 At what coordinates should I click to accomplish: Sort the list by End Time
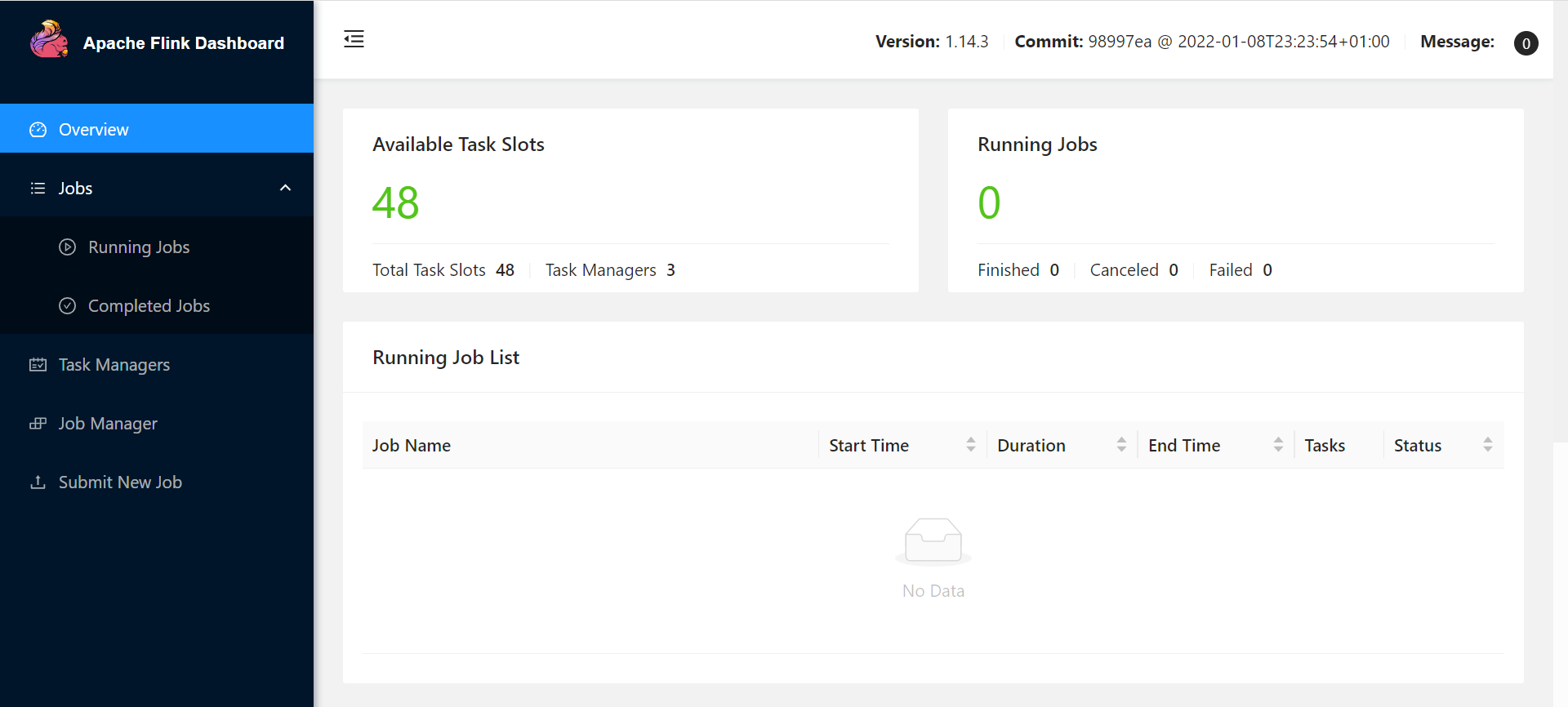pyautogui.click(x=1216, y=445)
